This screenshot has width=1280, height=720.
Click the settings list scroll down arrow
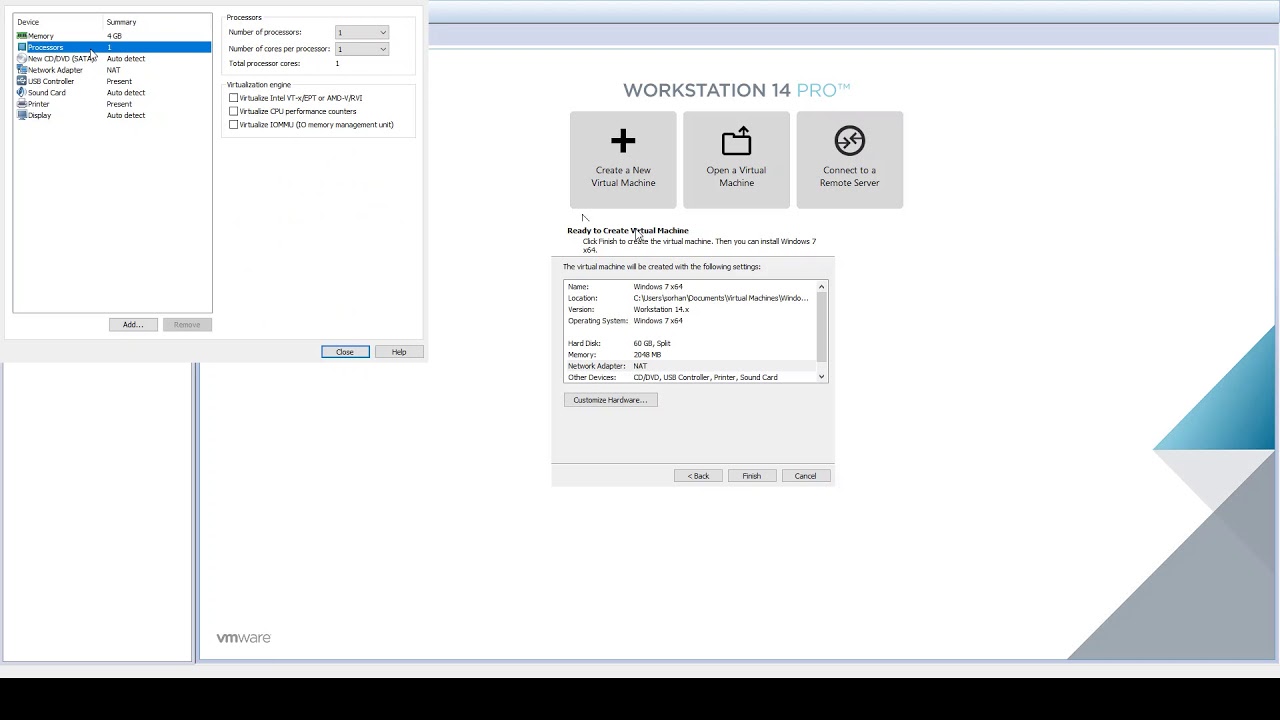(x=822, y=377)
